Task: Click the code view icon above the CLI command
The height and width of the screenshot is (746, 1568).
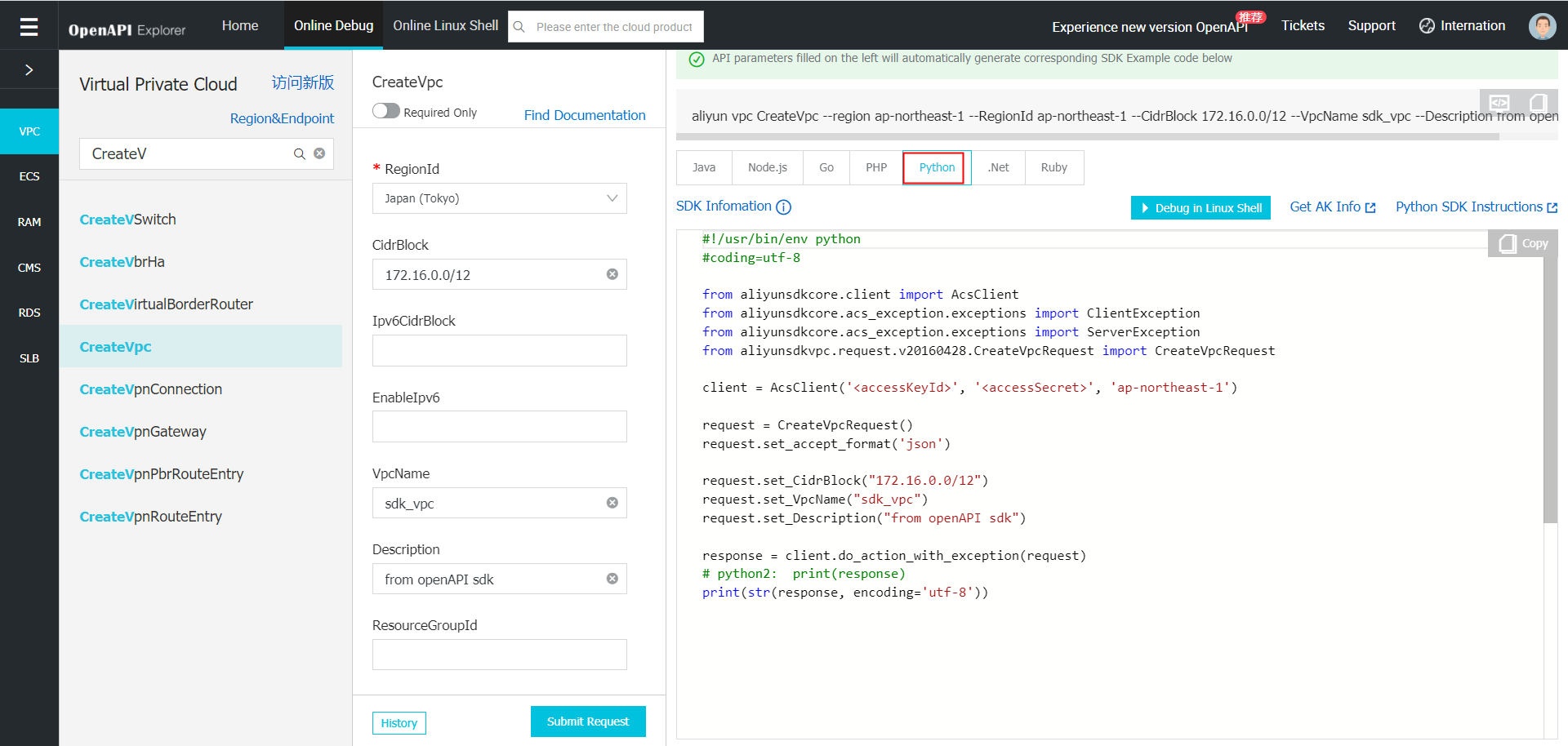Action: (x=1499, y=103)
